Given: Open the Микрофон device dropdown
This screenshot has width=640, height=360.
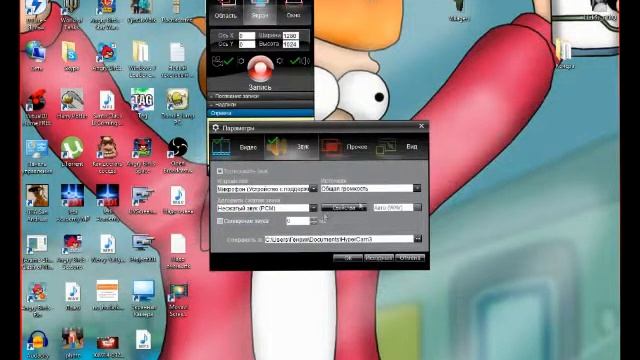Looking at the screenshot, I should pyautogui.click(x=313, y=189).
